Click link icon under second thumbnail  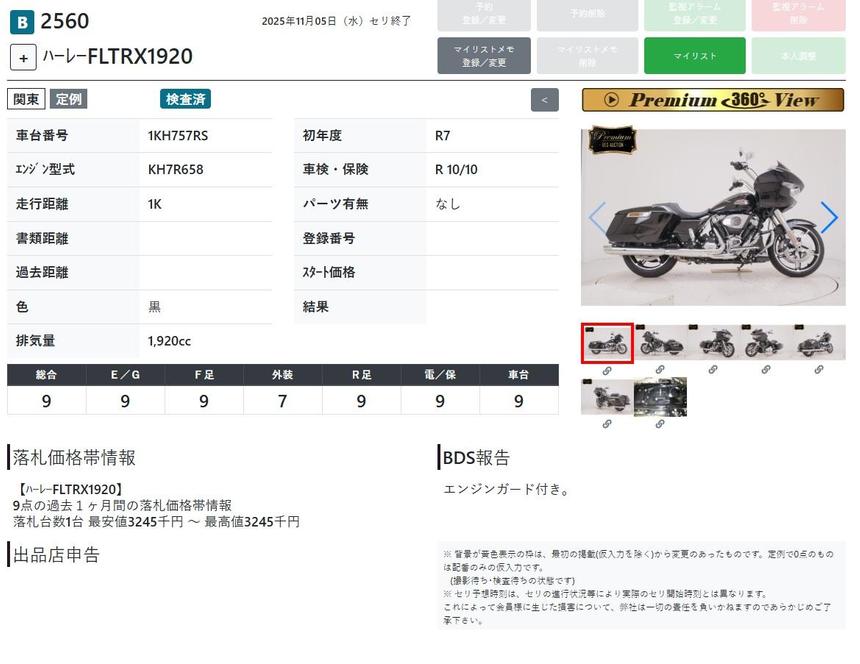(x=660, y=370)
